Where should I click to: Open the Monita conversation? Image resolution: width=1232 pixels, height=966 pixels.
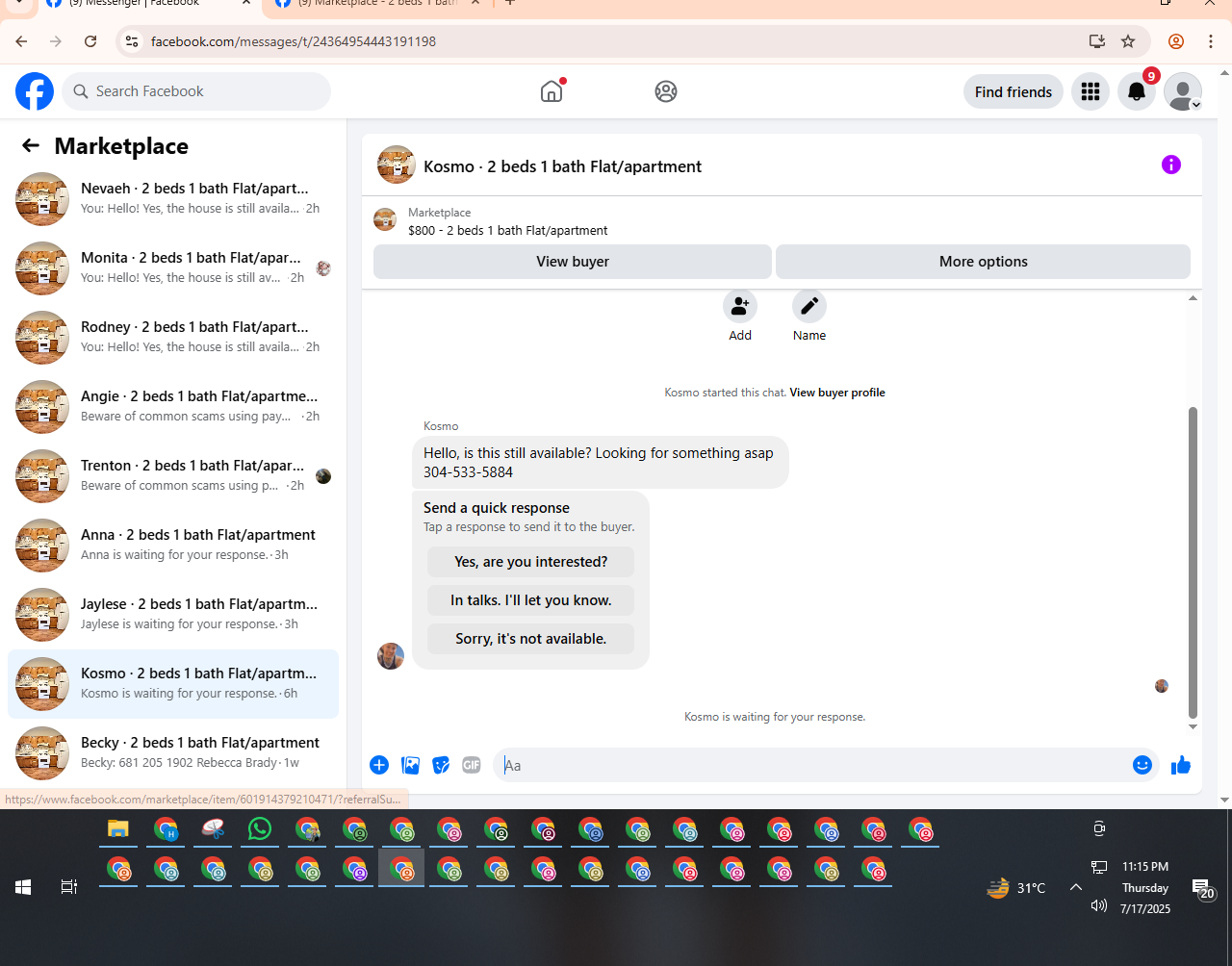(173, 268)
